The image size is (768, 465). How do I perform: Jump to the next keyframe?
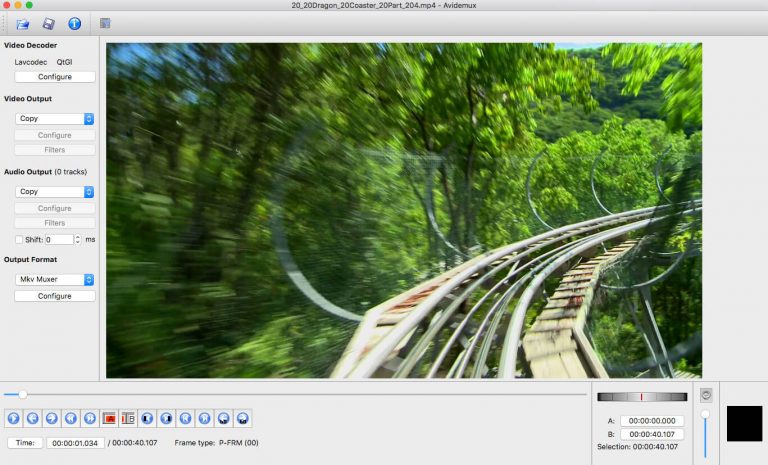[90, 418]
